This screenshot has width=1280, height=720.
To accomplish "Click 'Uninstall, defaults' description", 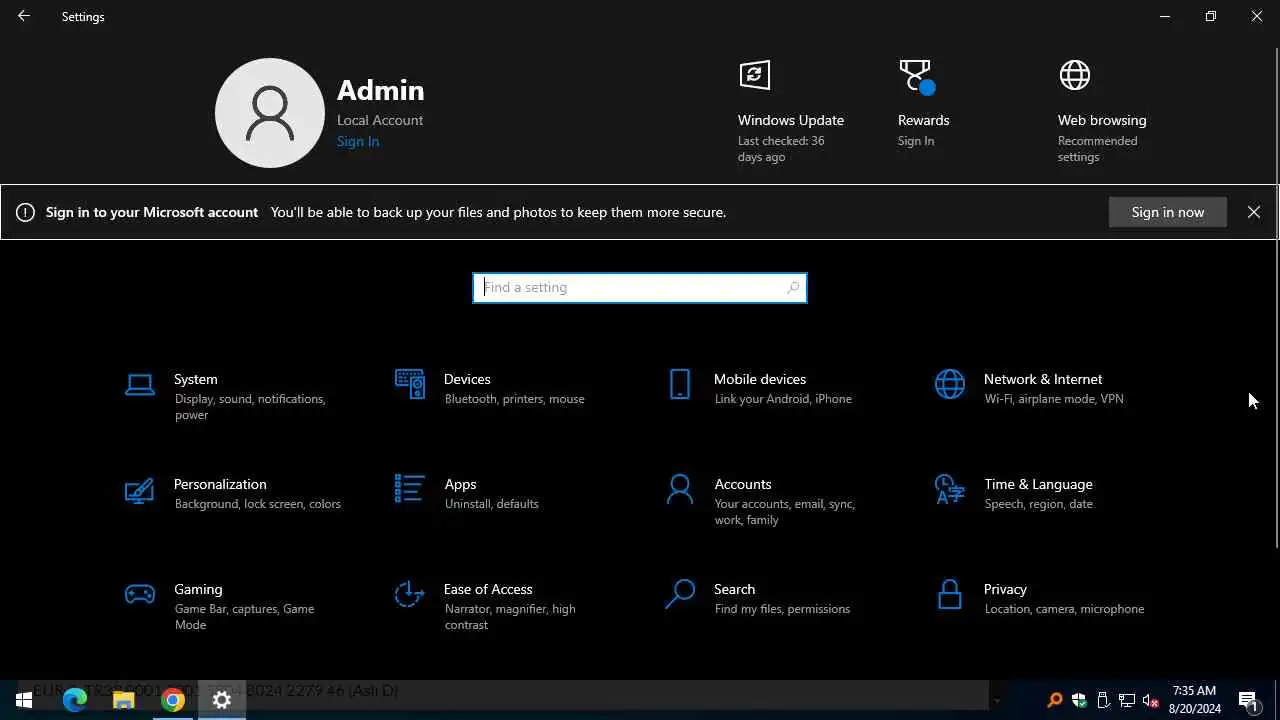I will point(491,504).
